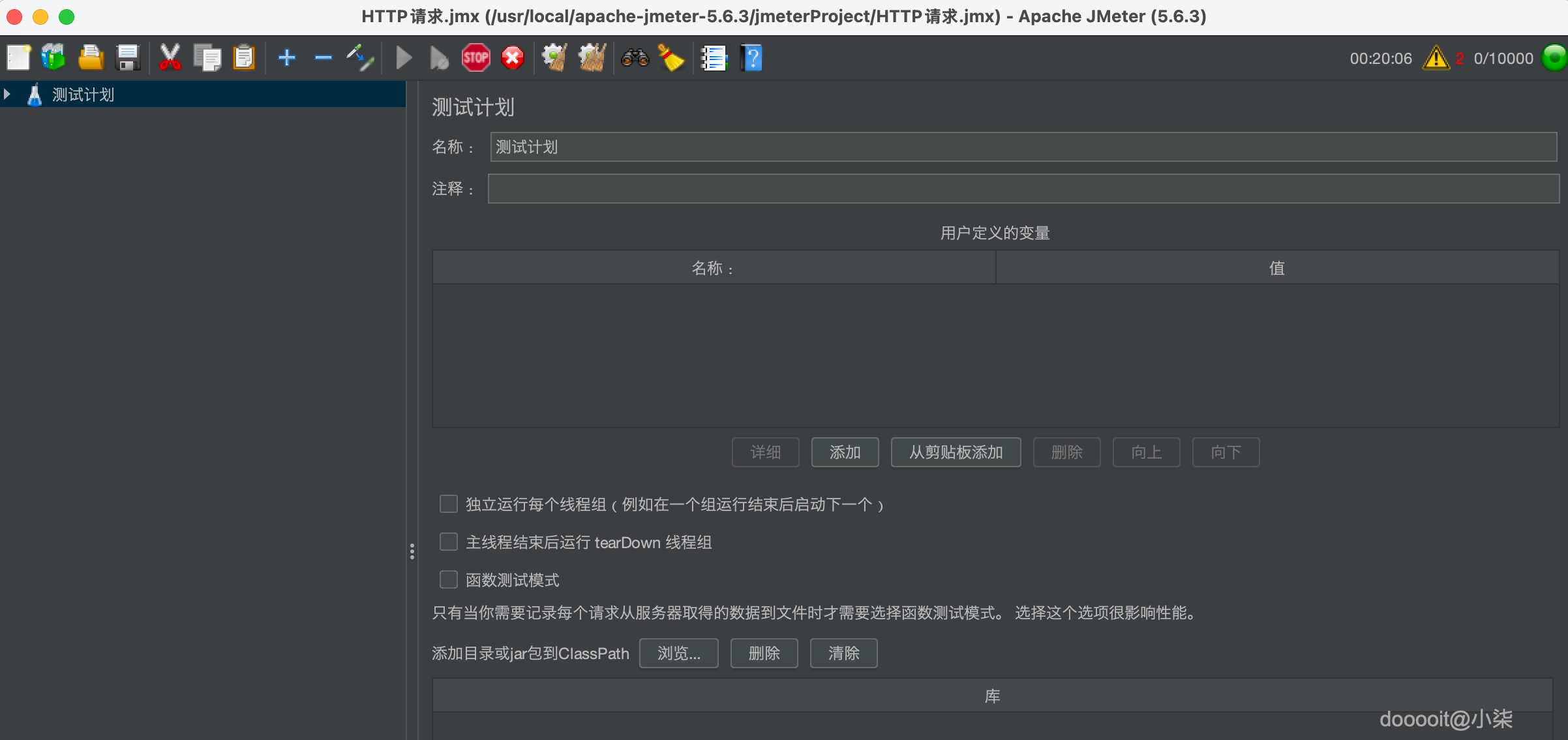Enable 函数测试模式
The image size is (1568, 740).
tap(448, 579)
